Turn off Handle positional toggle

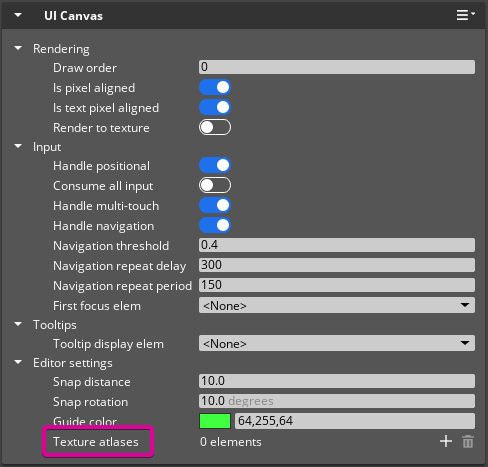pyautogui.click(x=215, y=165)
